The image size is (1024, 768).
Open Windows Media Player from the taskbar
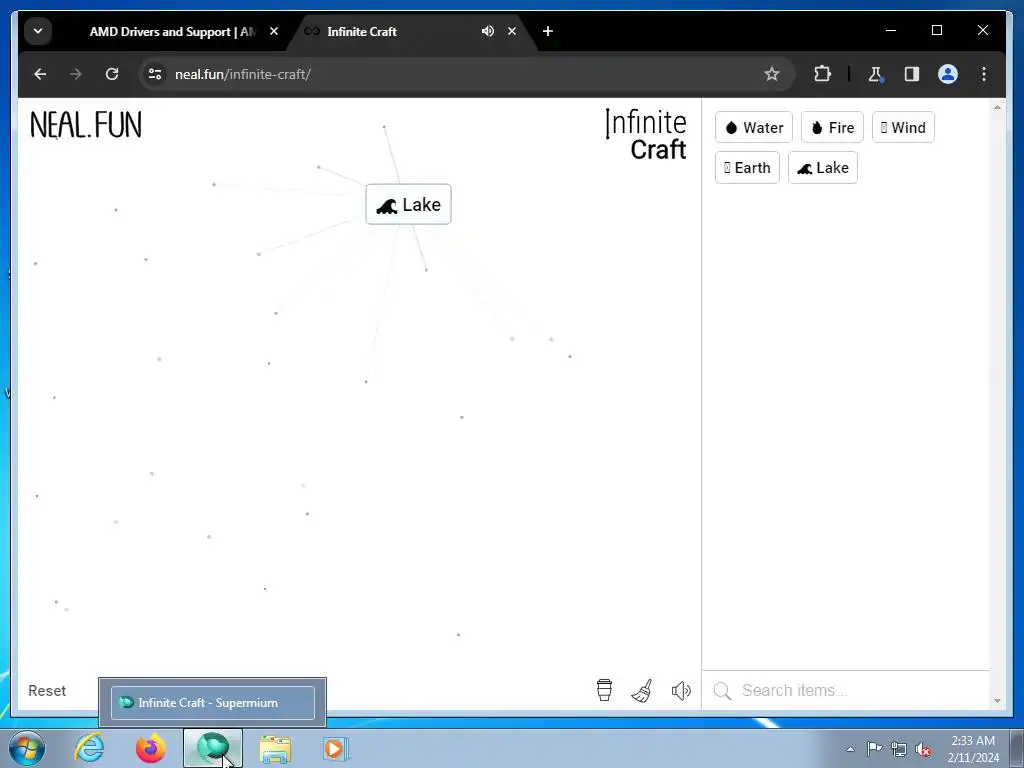(x=336, y=748)
